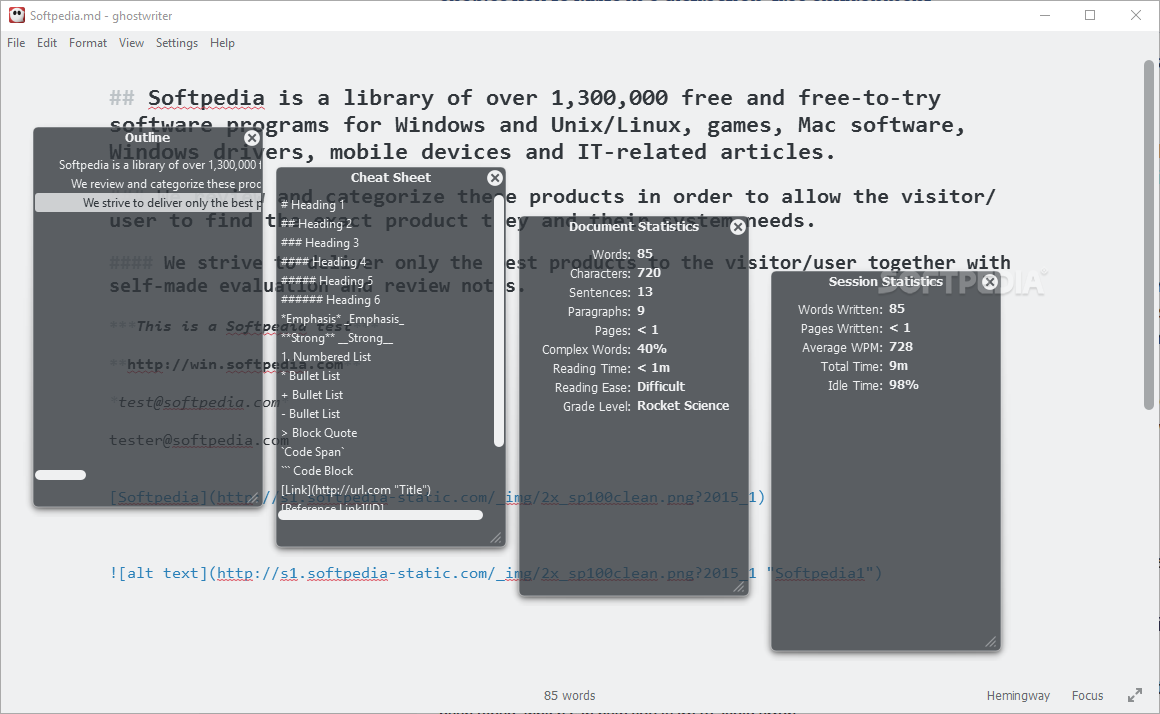Screen dimensions: 1160x714
Task: Click the '*Emphasis* _Emphasis_' cheat sheet row
Action: point(343,319)
